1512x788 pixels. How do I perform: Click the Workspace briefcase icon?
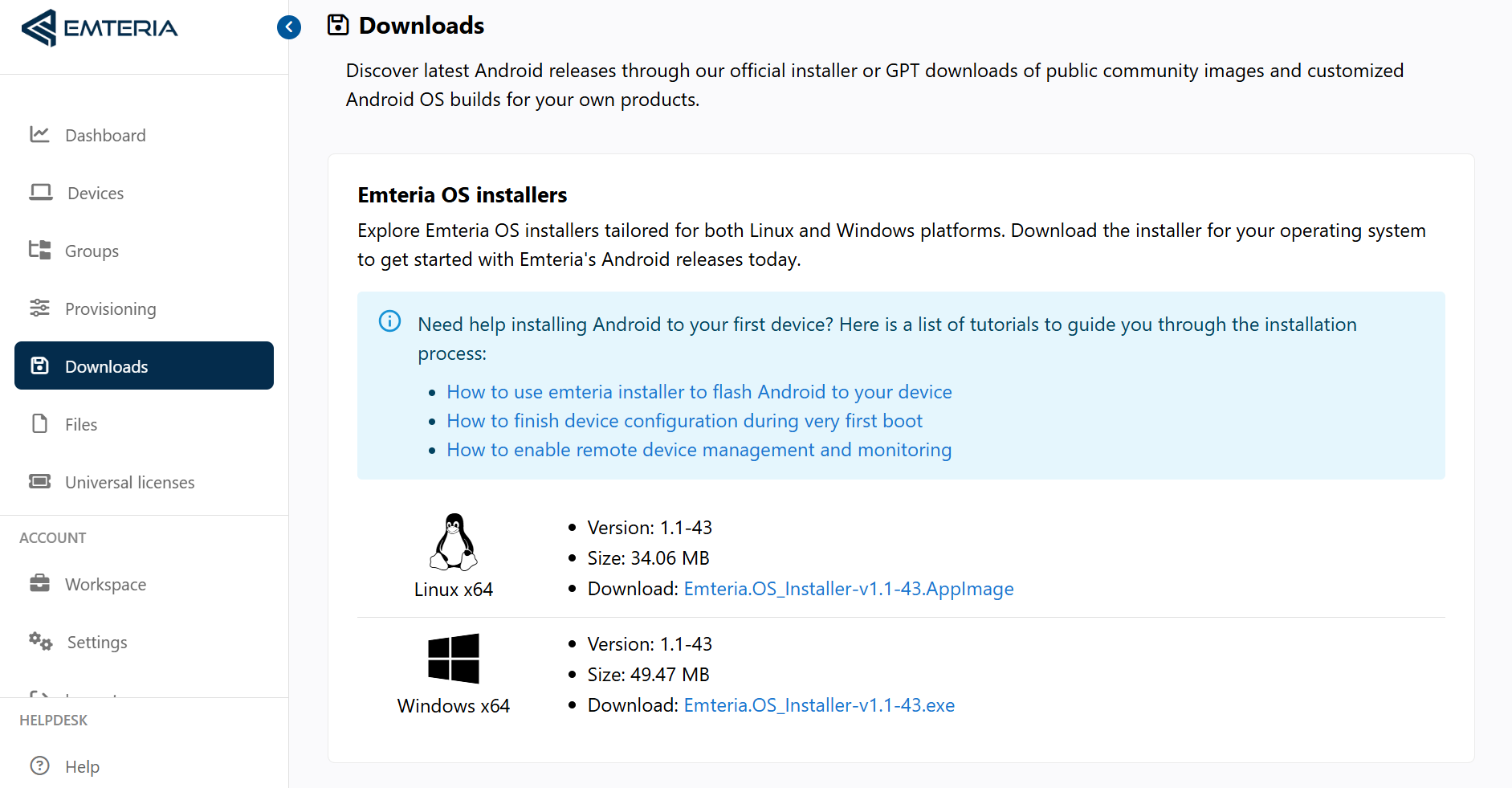click(x=39, y=583)
